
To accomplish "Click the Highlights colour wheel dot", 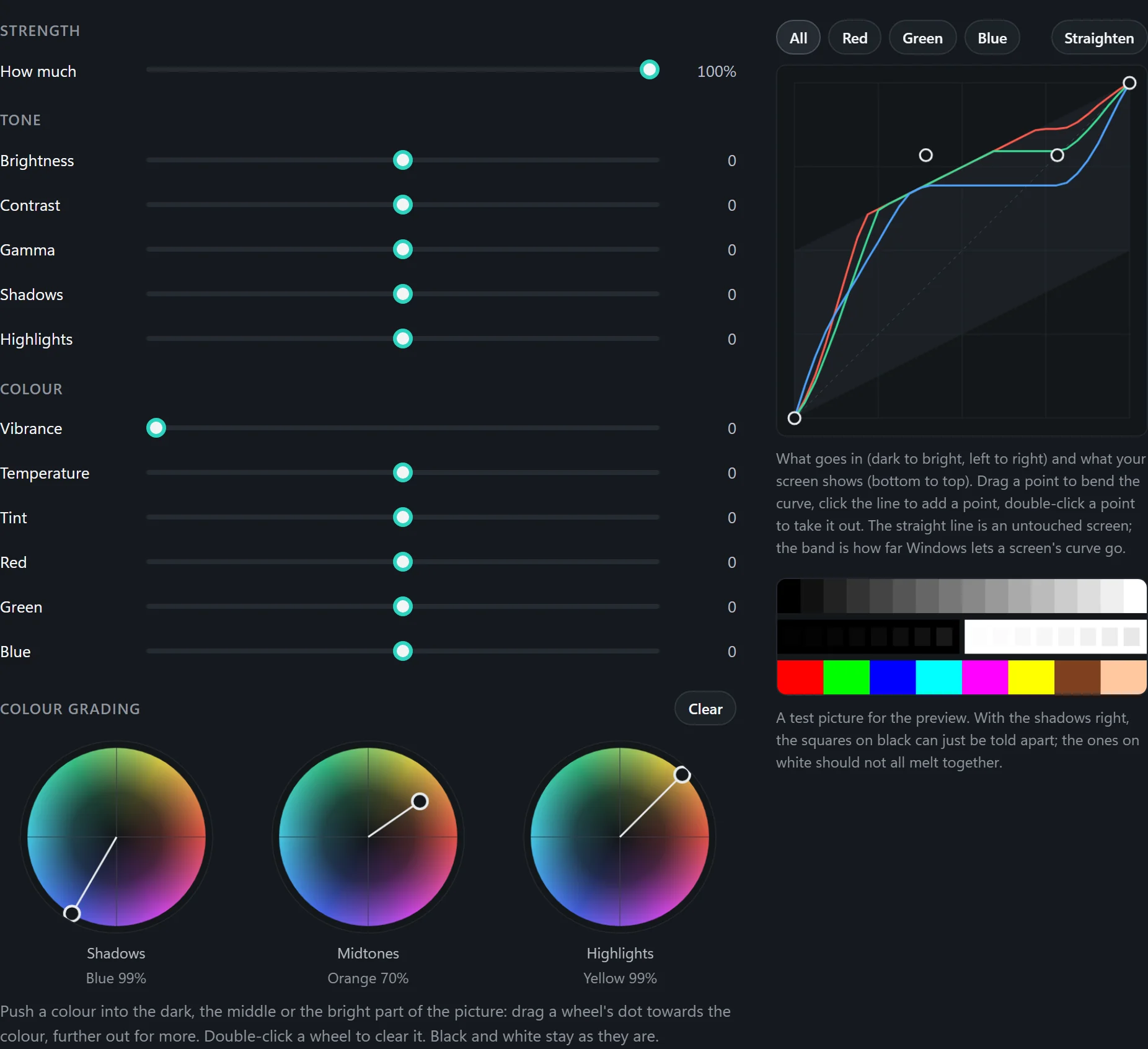I will pyautogui.click(x=682, y=775).
